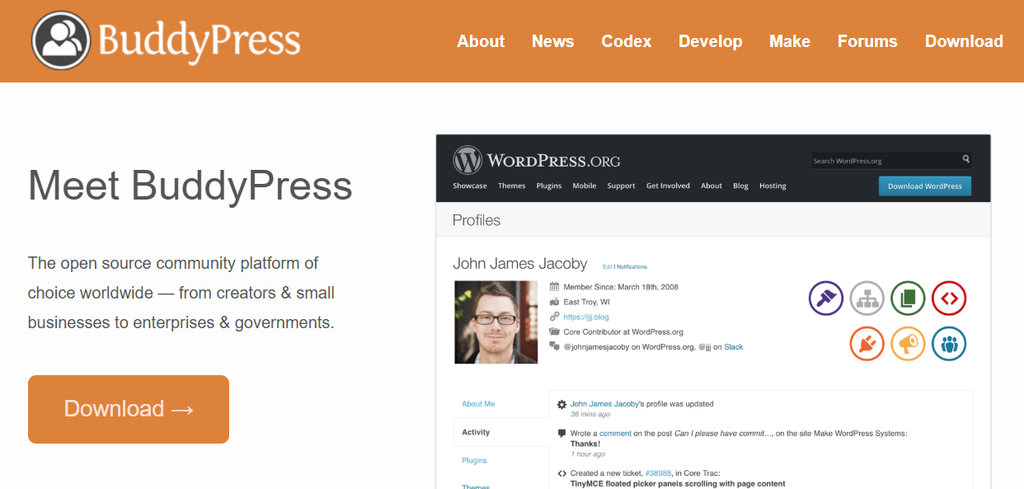This screenshot has height=489, width=1024.
Task: Open Get Involved menu item
Action: pyautogui.click(x=668, y=186)
